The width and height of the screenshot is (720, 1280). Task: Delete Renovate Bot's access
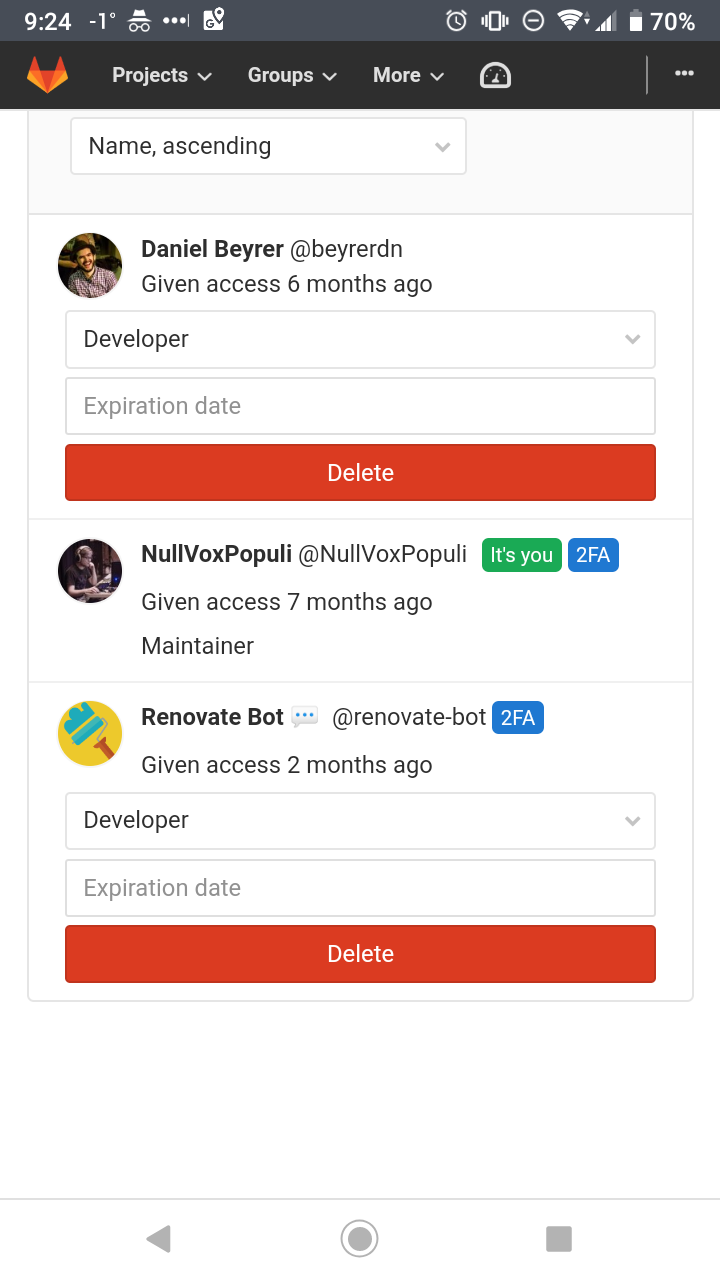[x=360, y=954]
